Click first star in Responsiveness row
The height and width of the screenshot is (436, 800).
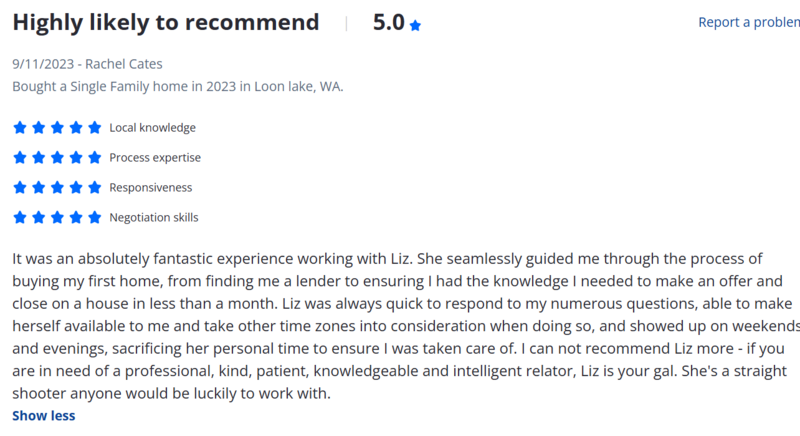click(x=19, y=187)
